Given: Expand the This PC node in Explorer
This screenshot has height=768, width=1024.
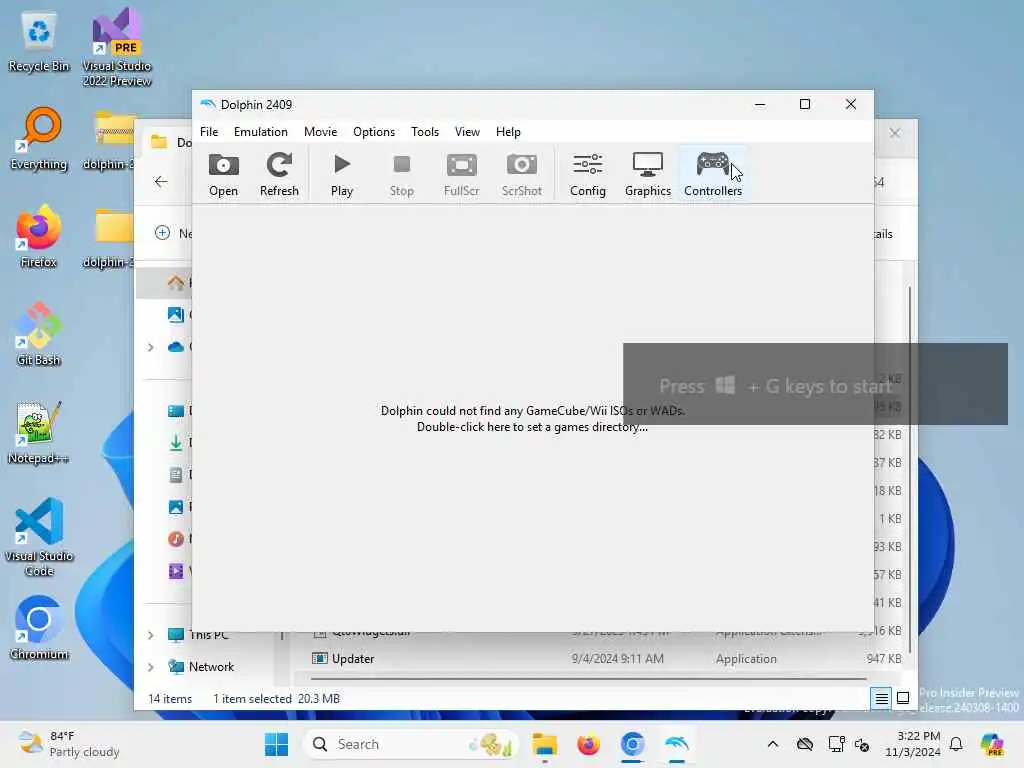Looking at the screenshot, I should click(151, 635).
